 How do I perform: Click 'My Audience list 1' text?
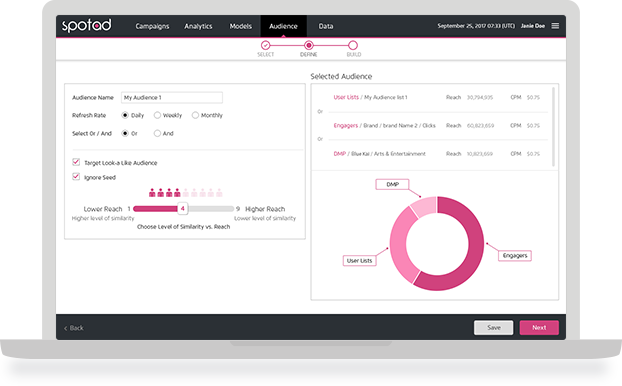(386, 98)
